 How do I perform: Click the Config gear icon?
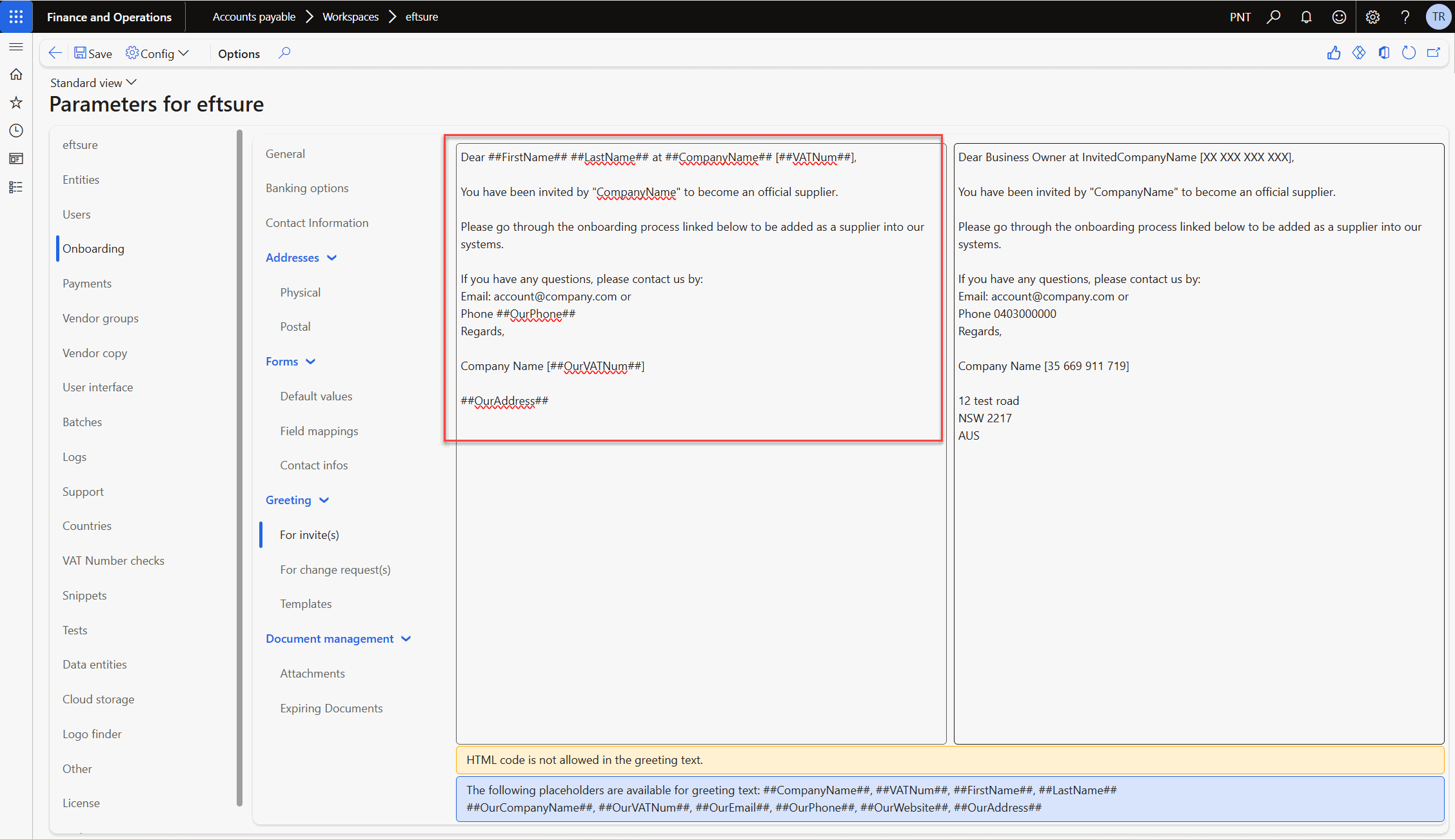pos(132,53)
